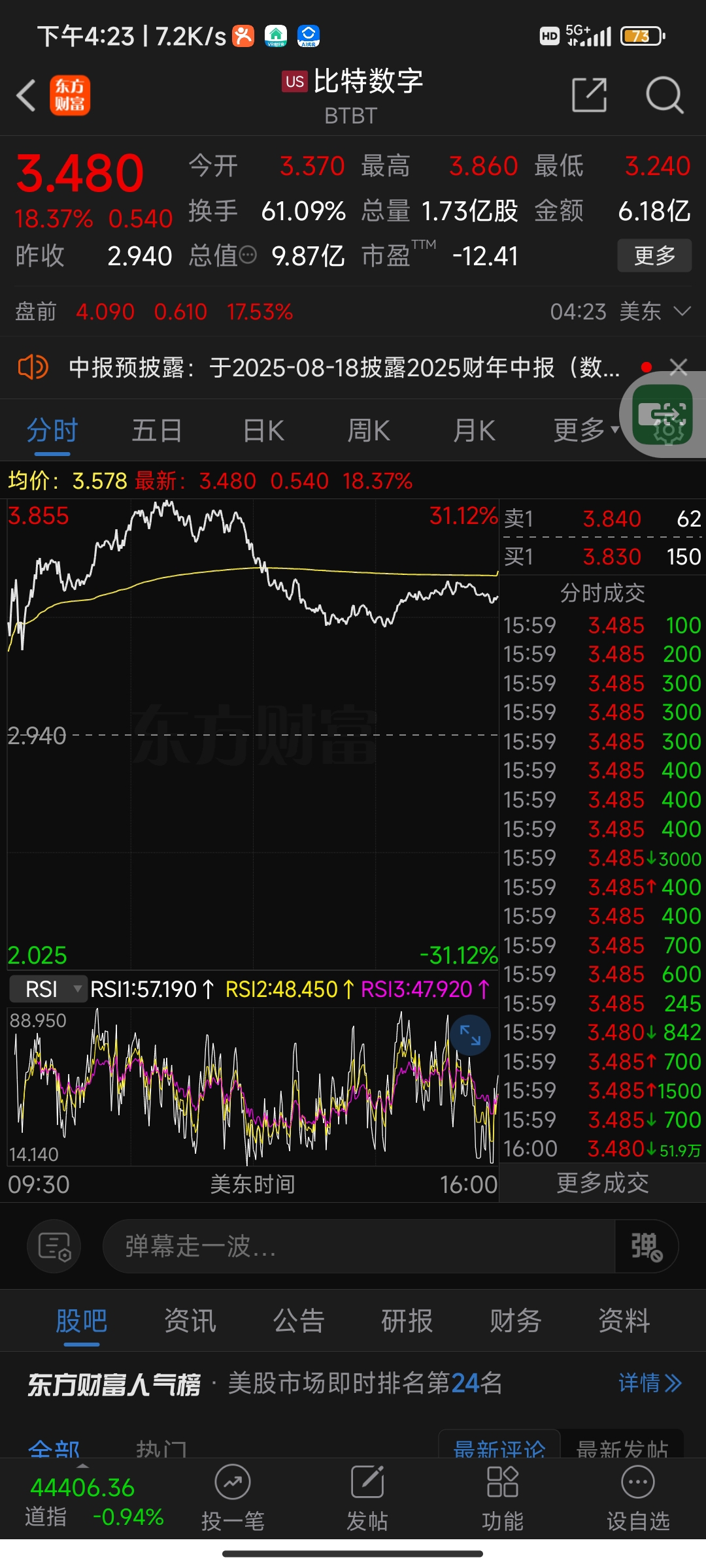Image resolution: width=706 pixels, height=1568 pixels.
Task: Open the 中报预披露 announcement text
Action: (345, 367)
